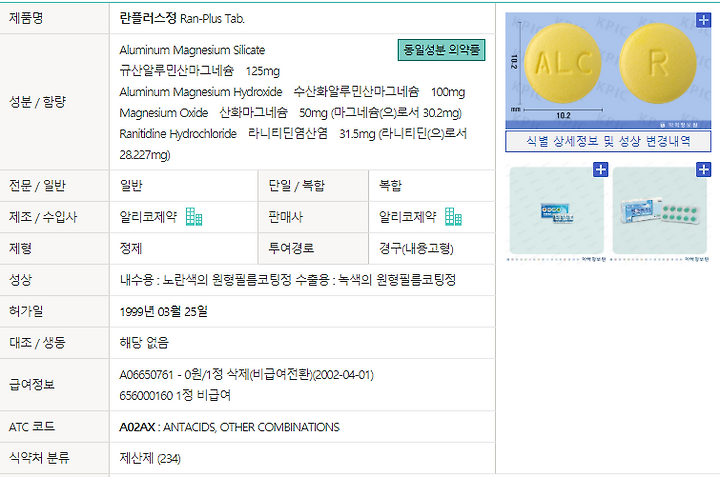Screen dimensions: 720x477
Task: Click the 성상 description text
Action: click(287, 280)
